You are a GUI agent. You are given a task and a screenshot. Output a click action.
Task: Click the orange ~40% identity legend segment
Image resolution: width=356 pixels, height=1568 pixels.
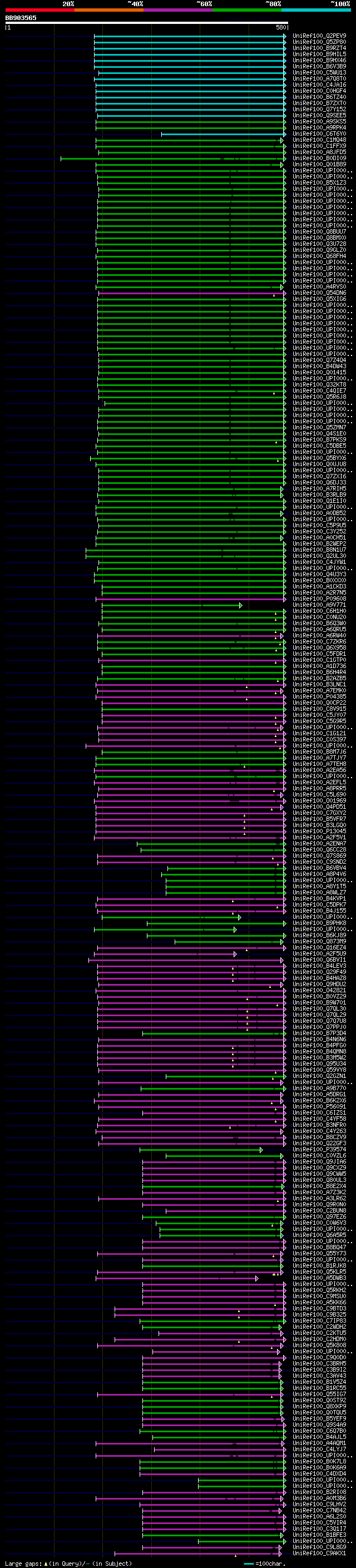109,10
